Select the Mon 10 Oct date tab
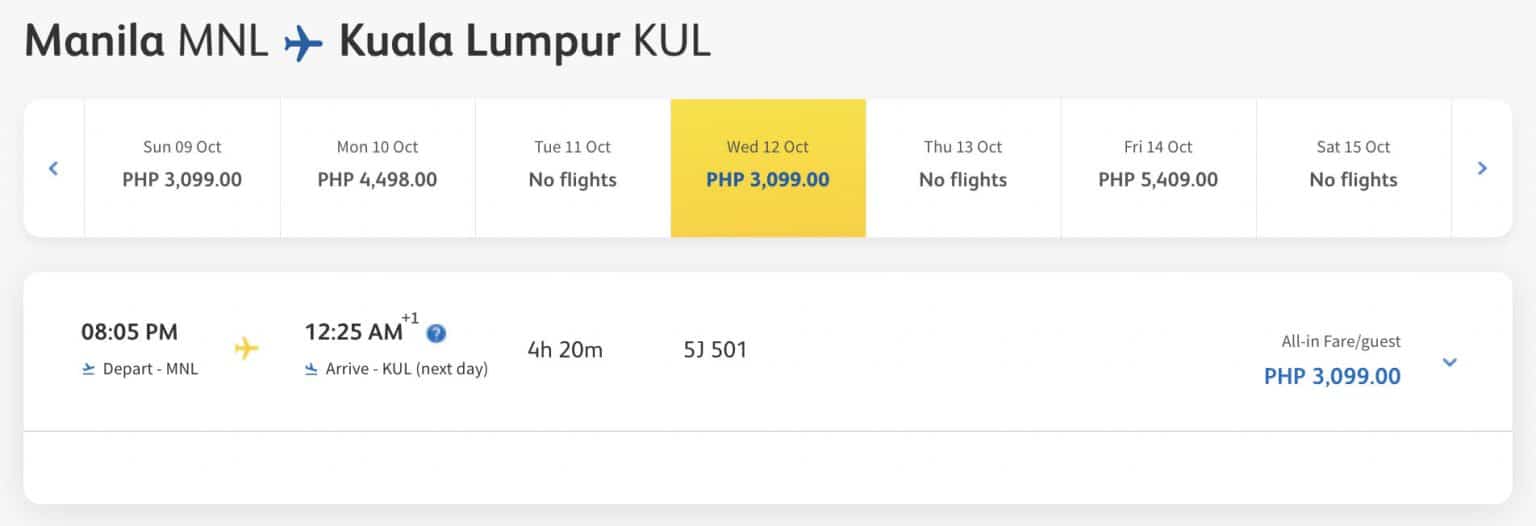1536x526 pixels. click(x=378, y=168)
